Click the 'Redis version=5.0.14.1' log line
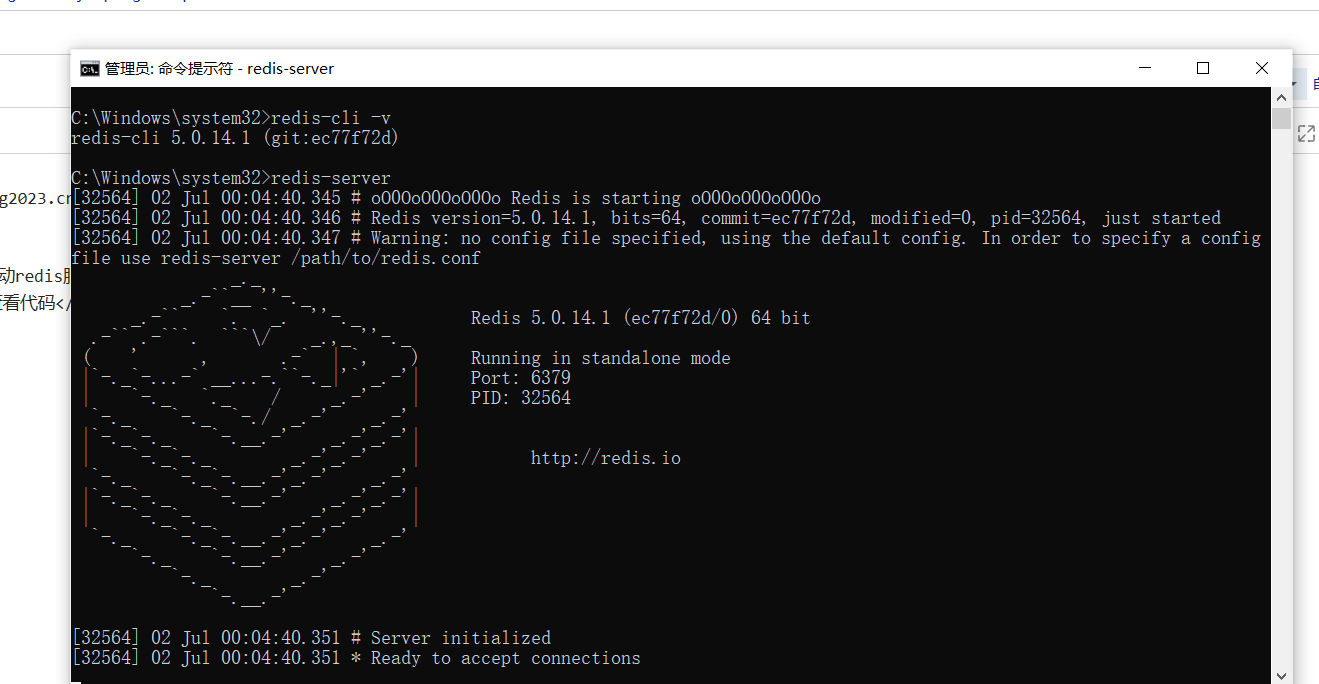The image size is (1319, 684). point(646,218)
